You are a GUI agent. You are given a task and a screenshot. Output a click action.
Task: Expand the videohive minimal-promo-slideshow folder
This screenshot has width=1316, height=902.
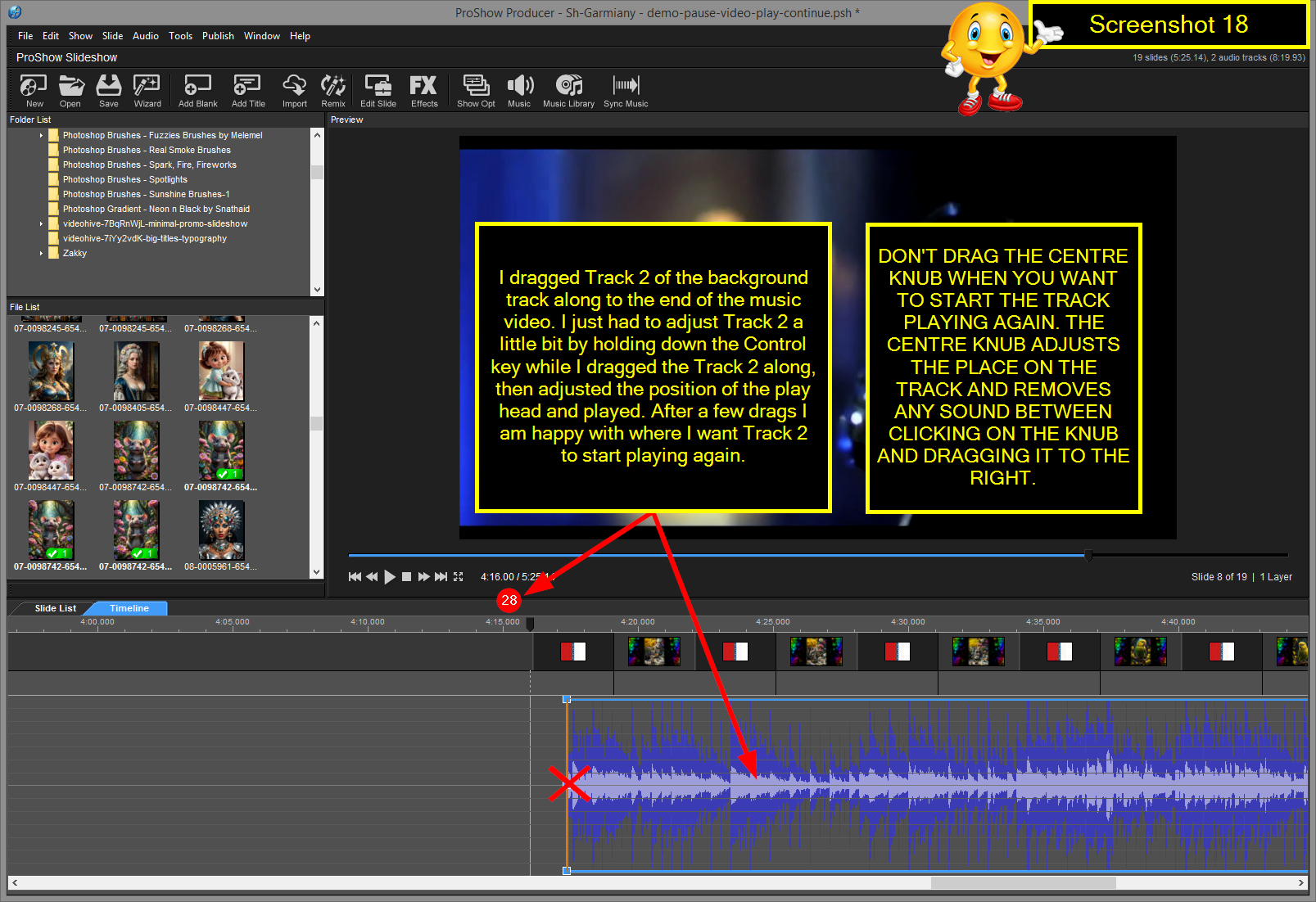[x=41, y=223]
